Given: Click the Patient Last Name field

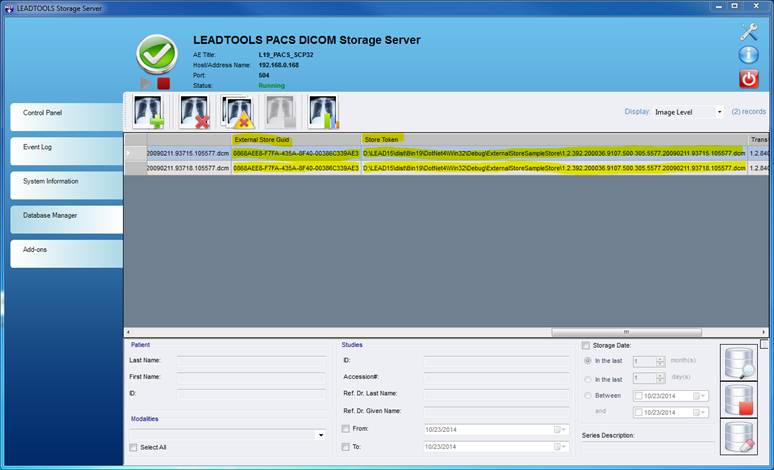Looking at the screenshot, I should point(251,361).
